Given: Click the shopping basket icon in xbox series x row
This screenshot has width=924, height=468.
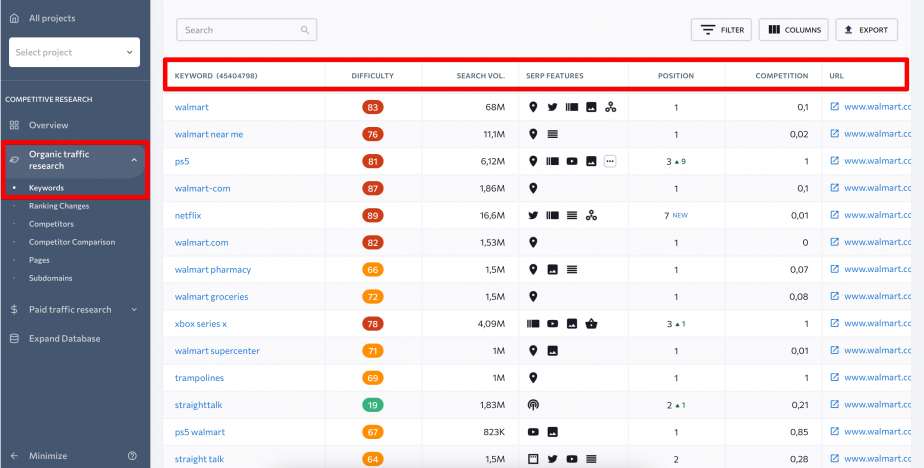Looking at the screenshot, I should click(x=591, y=324).
